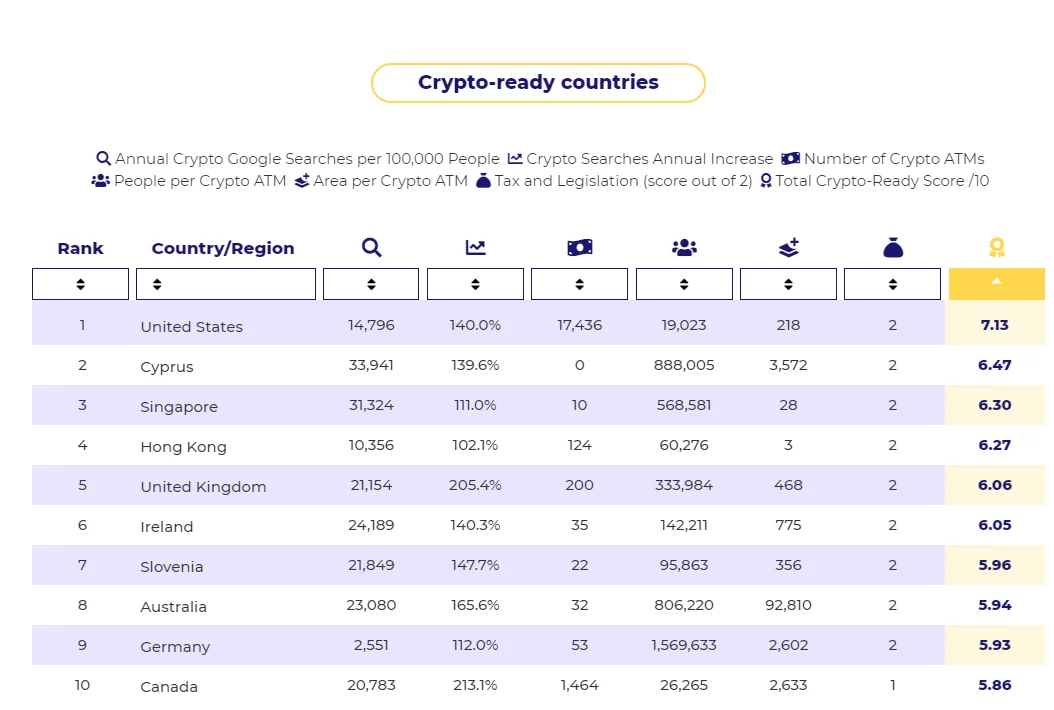Click the line chart annual increase icon
The width and height of the screenshot is (1054, 710).
point(475,248)
